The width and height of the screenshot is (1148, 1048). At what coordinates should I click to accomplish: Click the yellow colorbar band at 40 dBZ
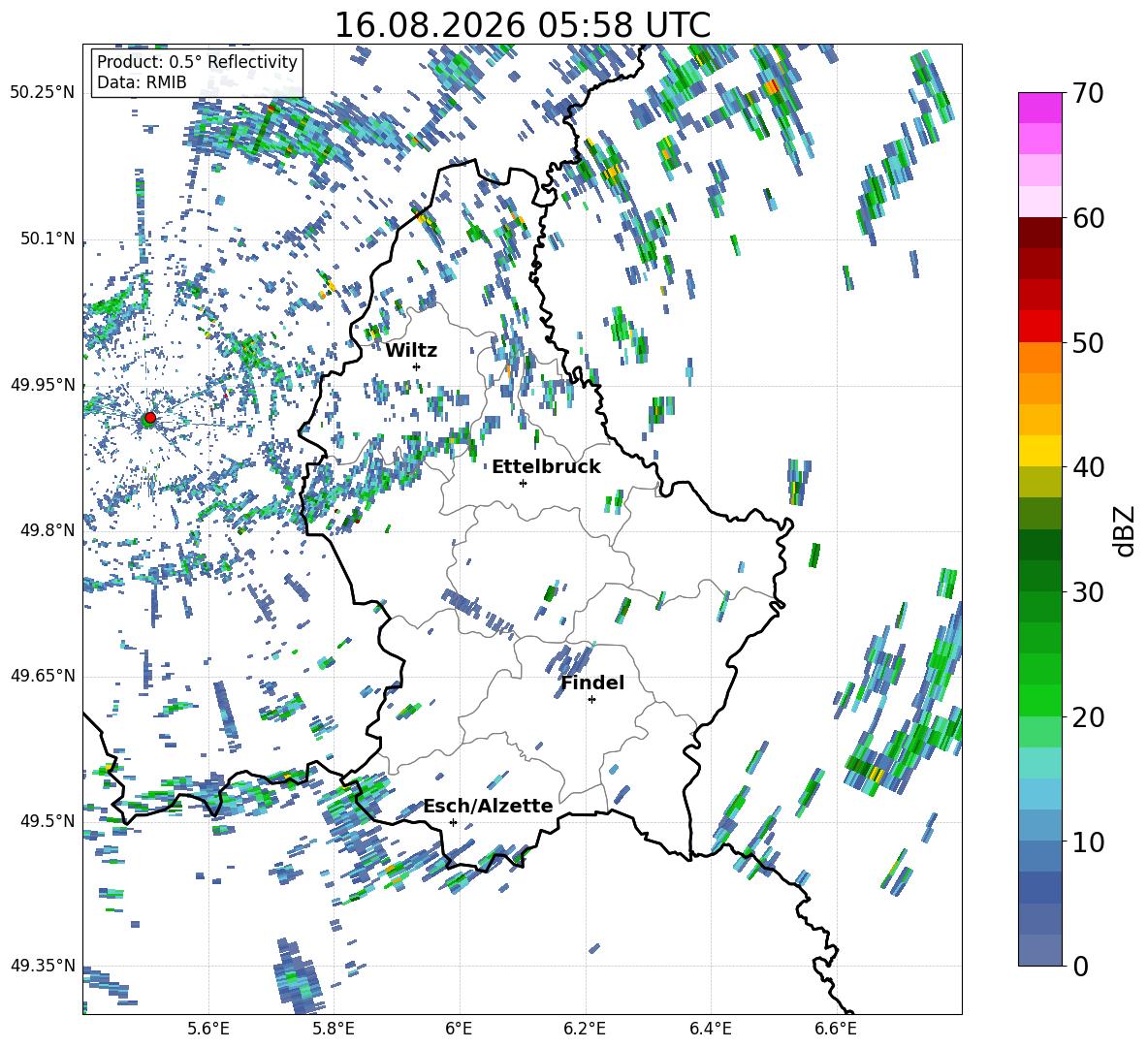pyautogui.click(x=1039, y=452)
